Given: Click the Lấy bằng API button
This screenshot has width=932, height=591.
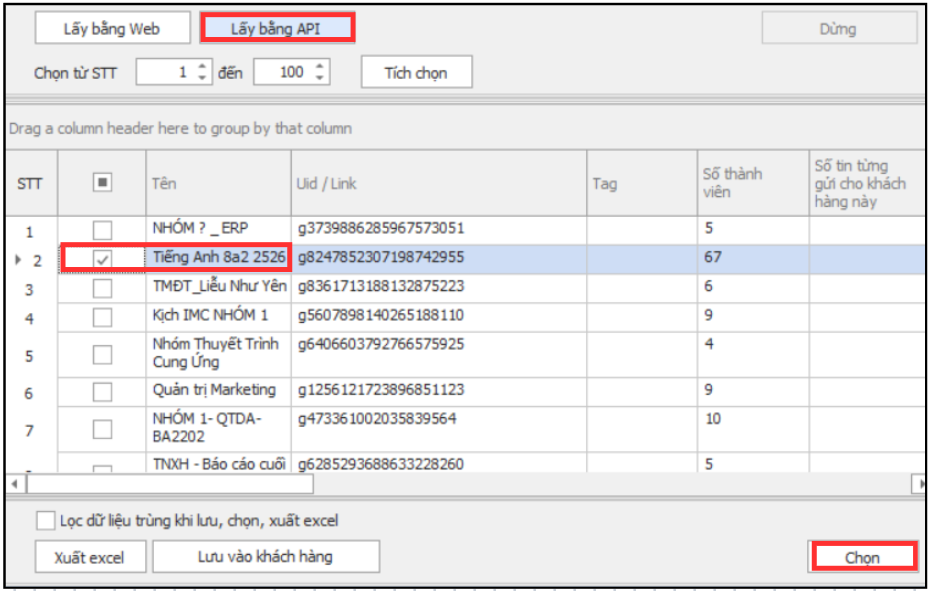Looking at the screenshot, I should (277, 29).
